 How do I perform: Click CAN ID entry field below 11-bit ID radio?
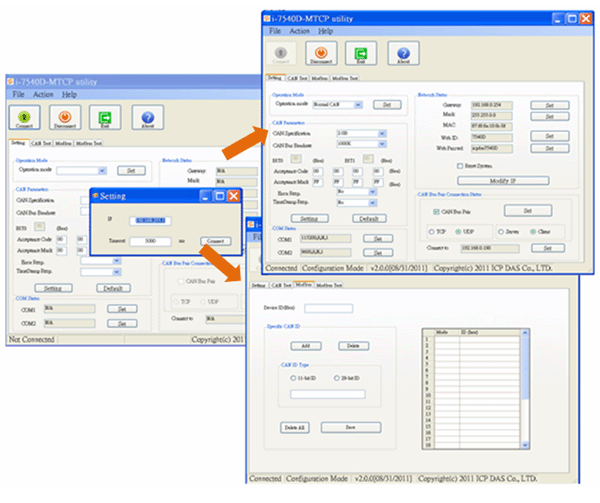coord(328,394)
